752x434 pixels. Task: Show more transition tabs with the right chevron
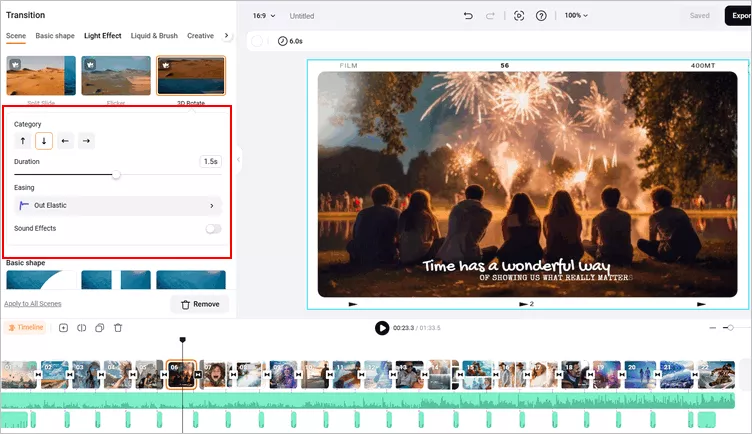[x=226, y=35]
